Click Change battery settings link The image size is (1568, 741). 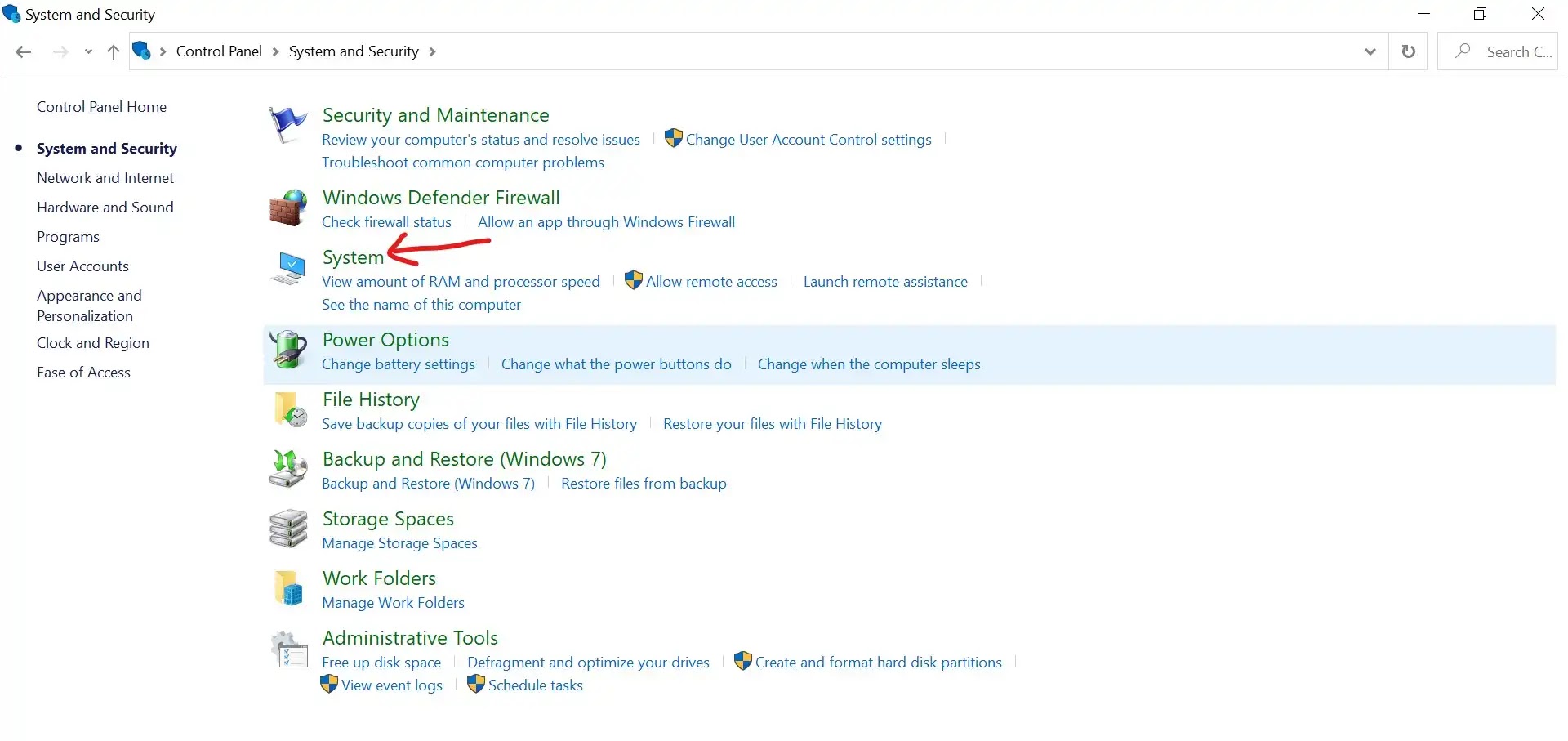[x=399, y=364]
